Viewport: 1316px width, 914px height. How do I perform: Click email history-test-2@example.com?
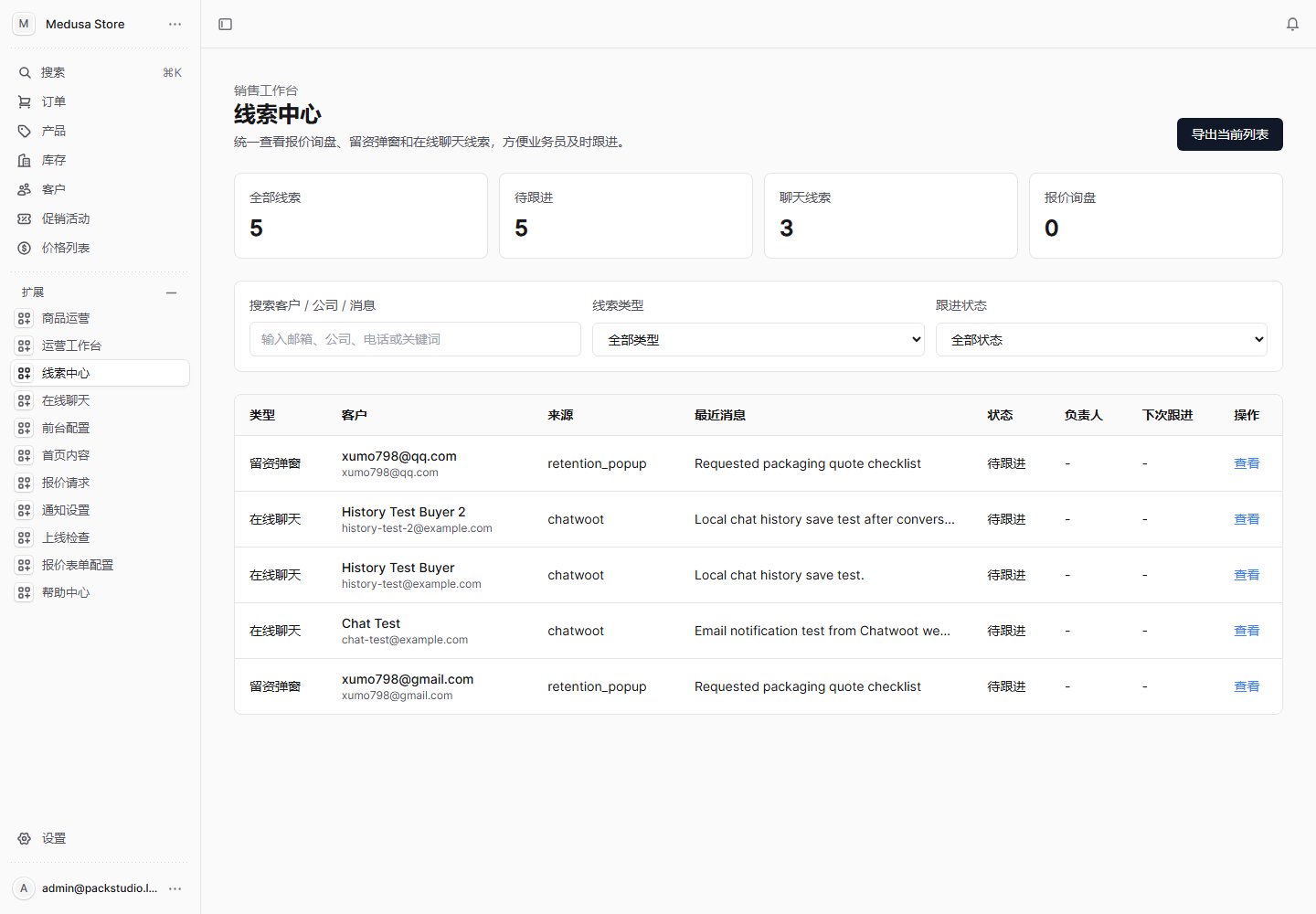pyautogui.click(x=417, y=528)
